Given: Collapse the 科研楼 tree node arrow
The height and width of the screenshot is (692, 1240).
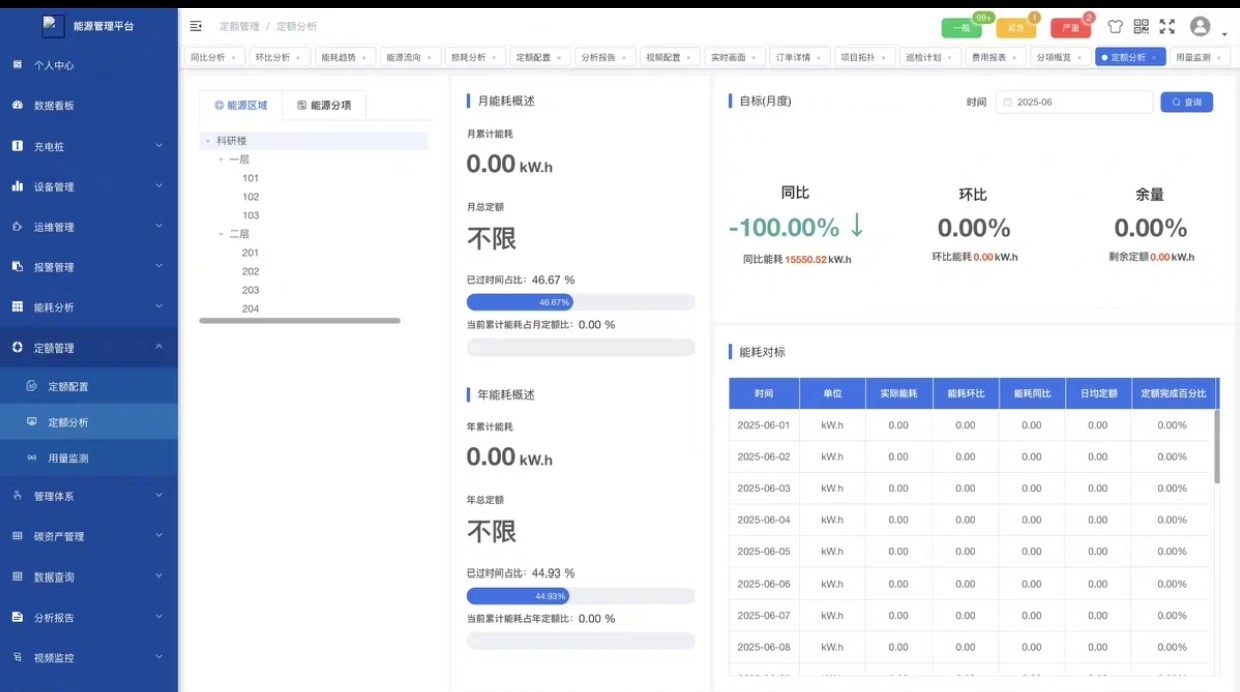Looking at the screenshot, I should tap(207, 141).
